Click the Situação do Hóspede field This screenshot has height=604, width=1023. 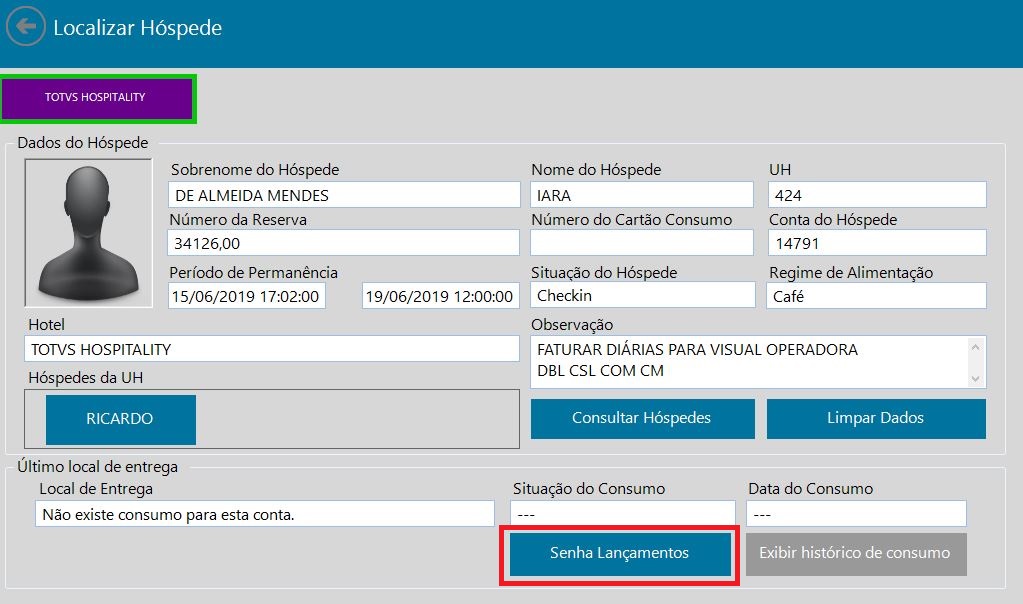(x=643, y=295)
